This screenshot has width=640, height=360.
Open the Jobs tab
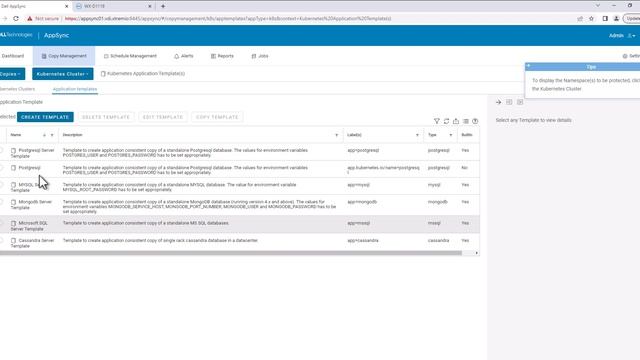click(260, 56)
